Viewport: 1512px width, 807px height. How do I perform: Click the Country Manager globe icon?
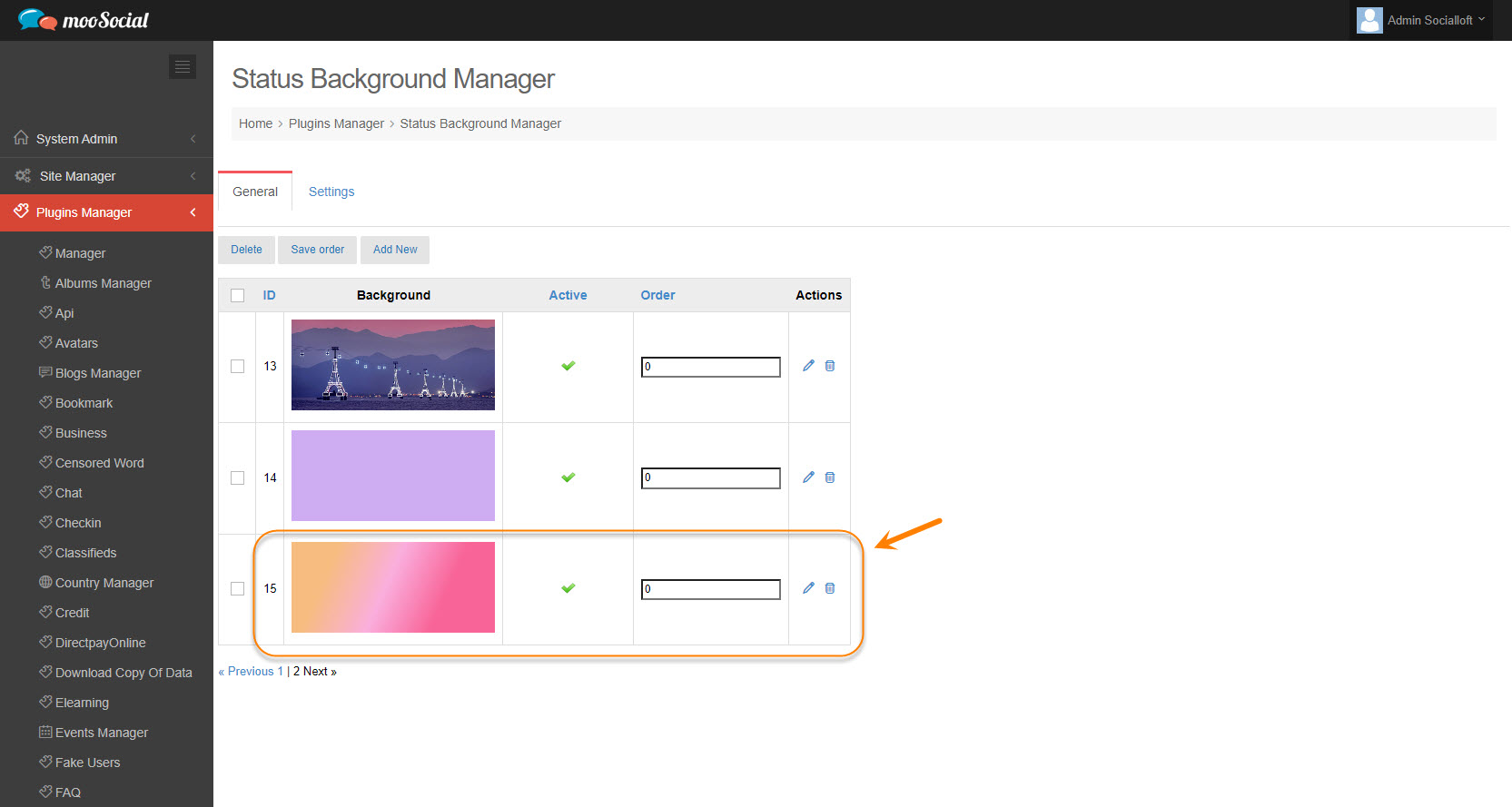click(45, 582)
